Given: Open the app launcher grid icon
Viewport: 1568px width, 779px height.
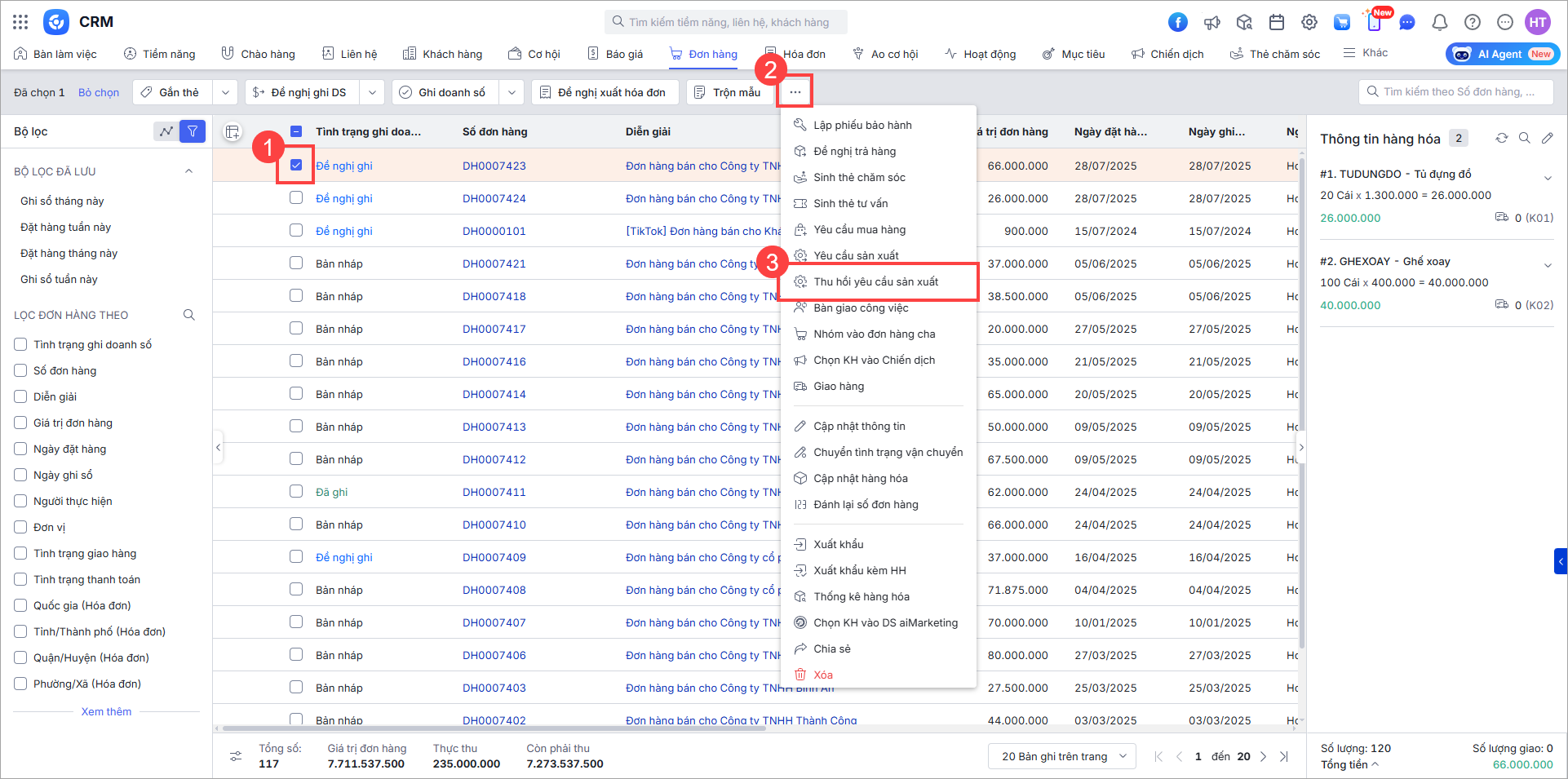Looking at the screenshot, I should click(x=20, y=22).
